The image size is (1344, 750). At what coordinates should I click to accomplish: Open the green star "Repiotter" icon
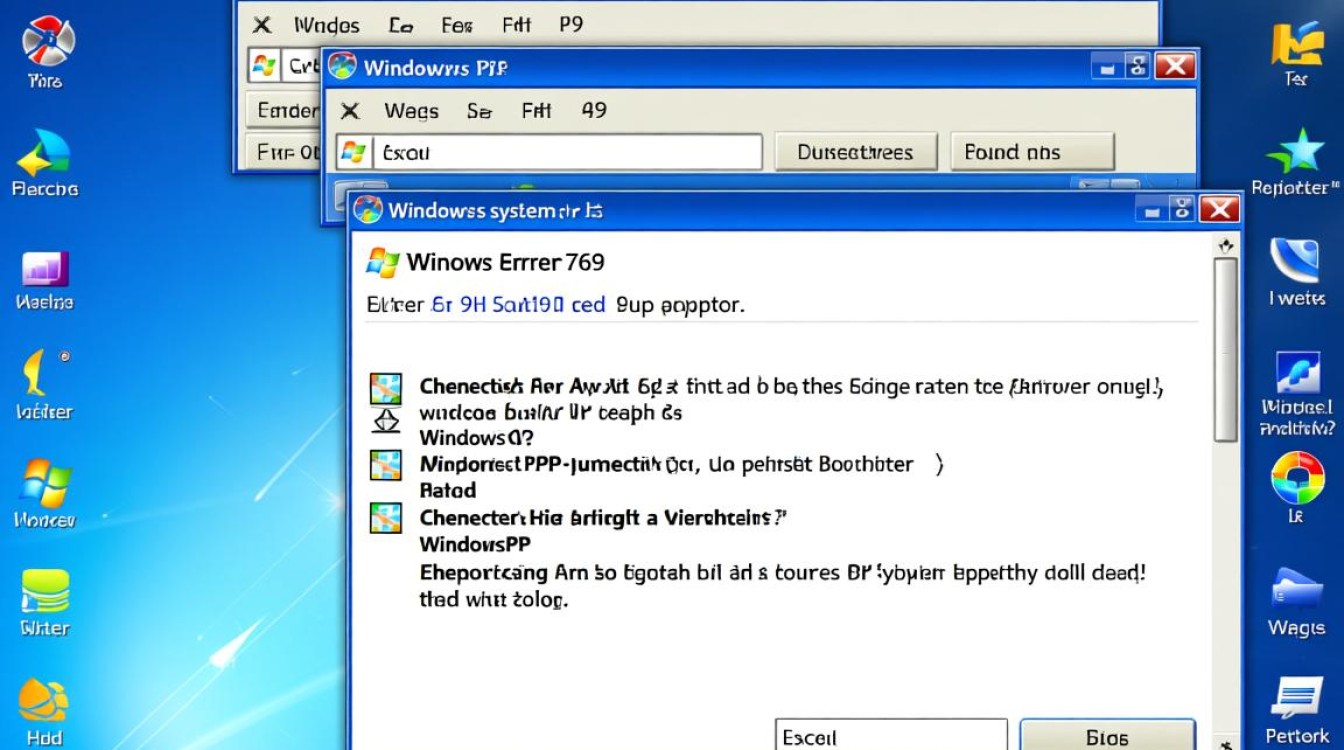coord(1295,155)
